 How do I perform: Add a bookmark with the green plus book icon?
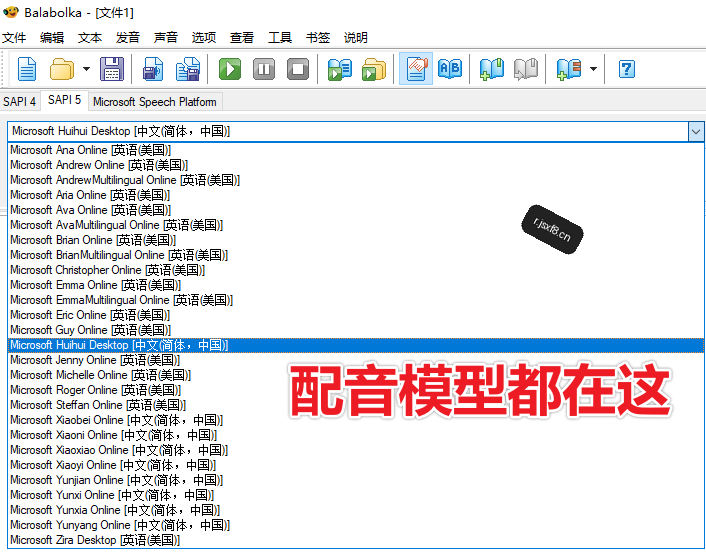click(x=492, y=69)
